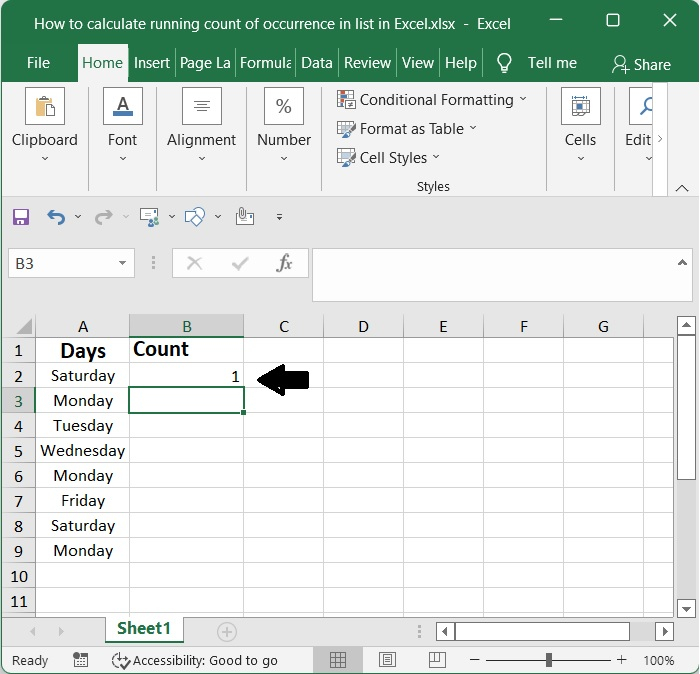The image size is (700, 674).
Task: Click the Save icon in quick access toolbar
Action: pyautogui.click(x=21, y=216)
